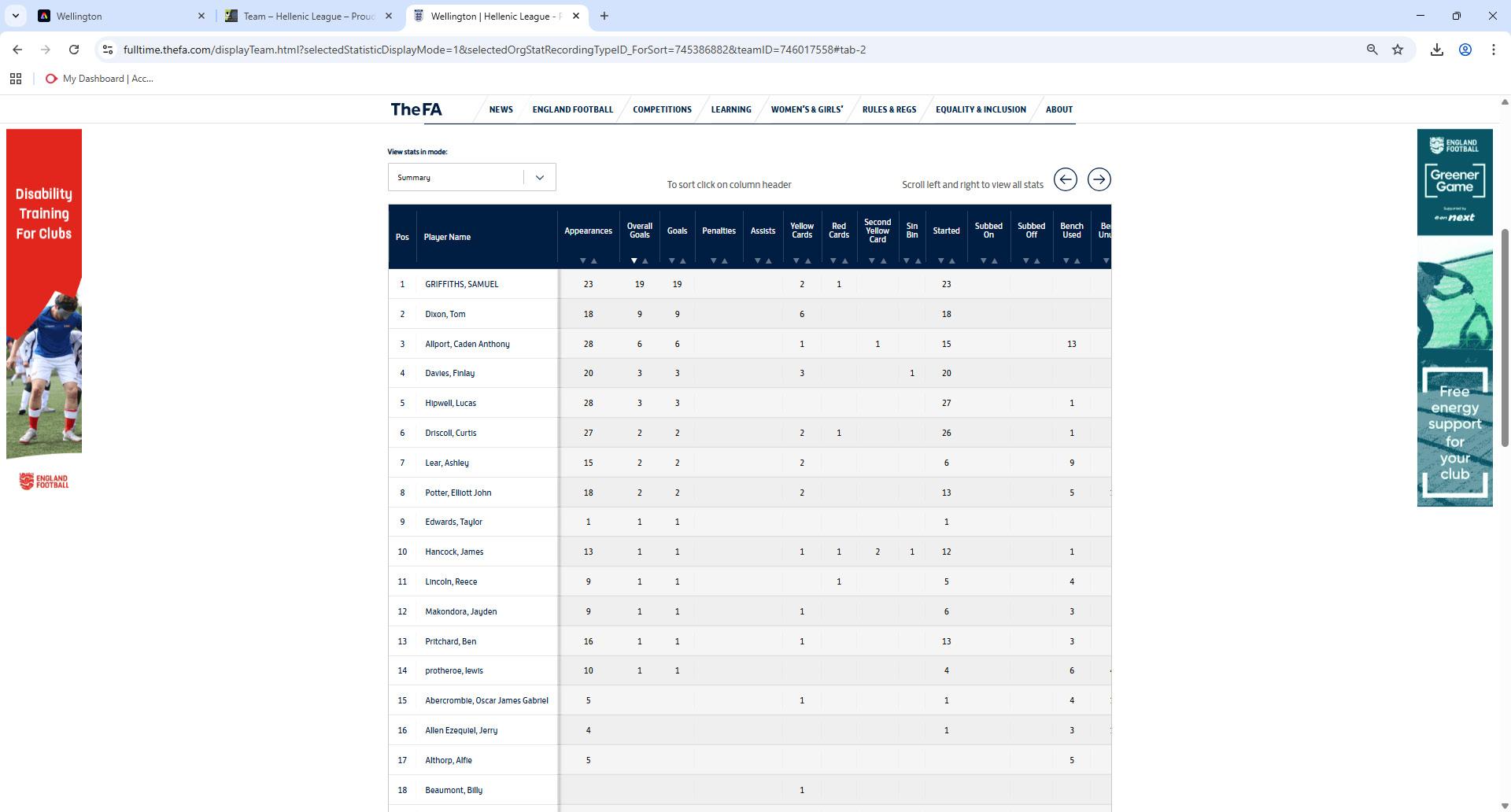Bookmark this page with the star icon
1511x812 pixels.
click(1398, 50)
